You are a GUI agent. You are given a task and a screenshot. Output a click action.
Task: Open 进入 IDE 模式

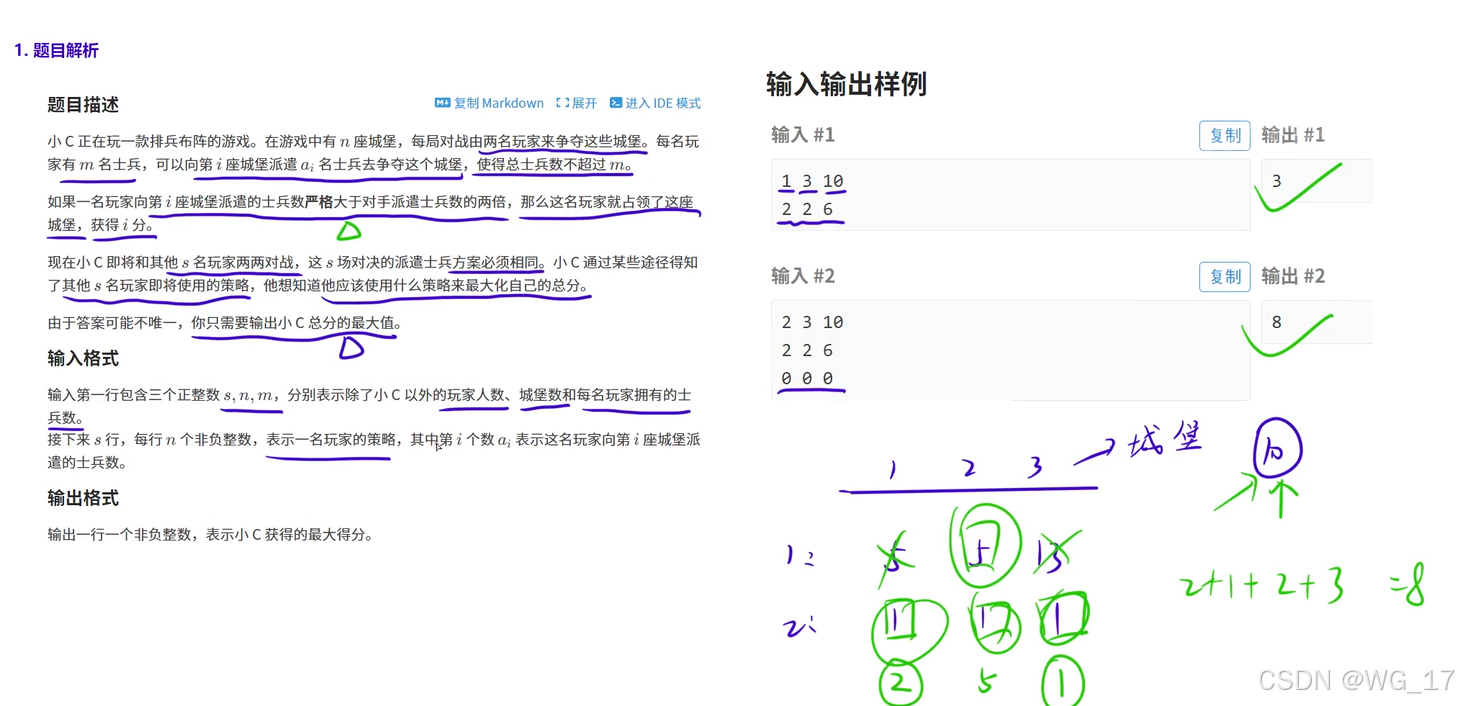pyautogui.click(x=655, y=103)
